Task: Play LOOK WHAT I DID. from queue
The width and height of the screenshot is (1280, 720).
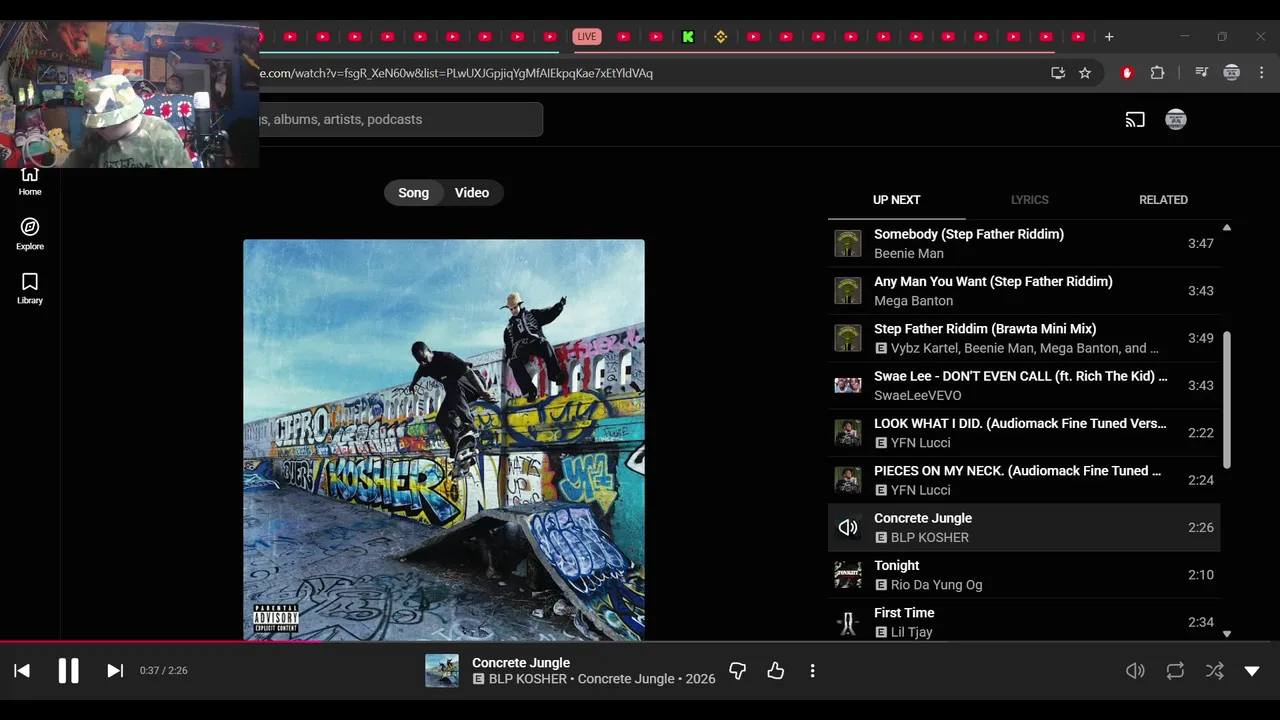Action: click(x=1024, y=433)
